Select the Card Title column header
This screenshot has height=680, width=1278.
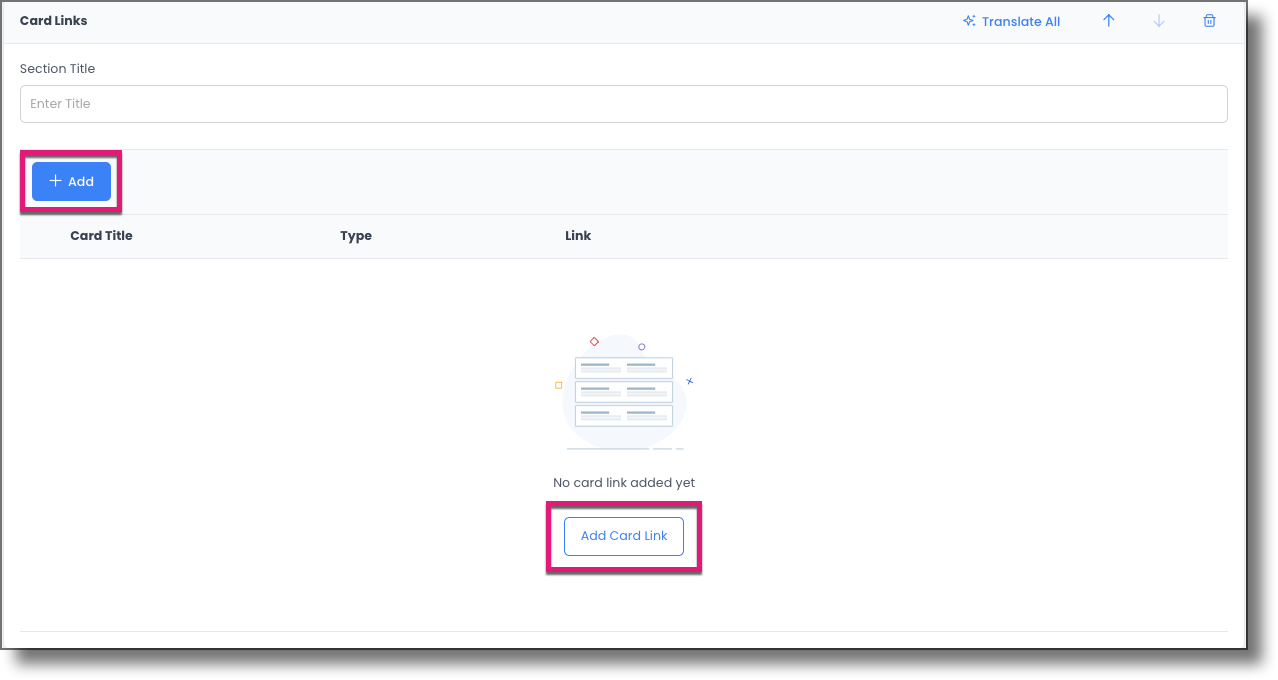[101, 235]
